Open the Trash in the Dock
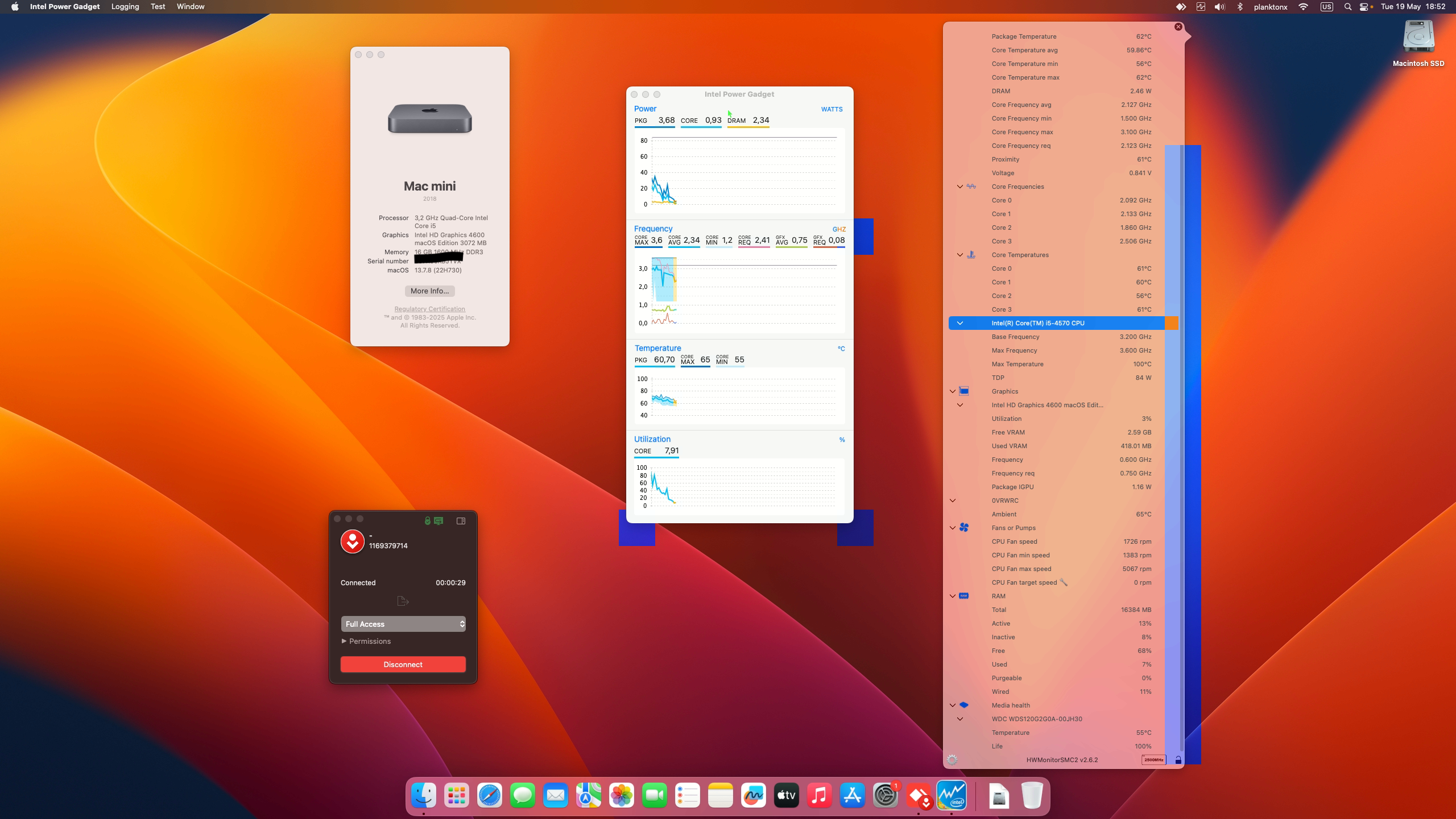 [1032, 796]
